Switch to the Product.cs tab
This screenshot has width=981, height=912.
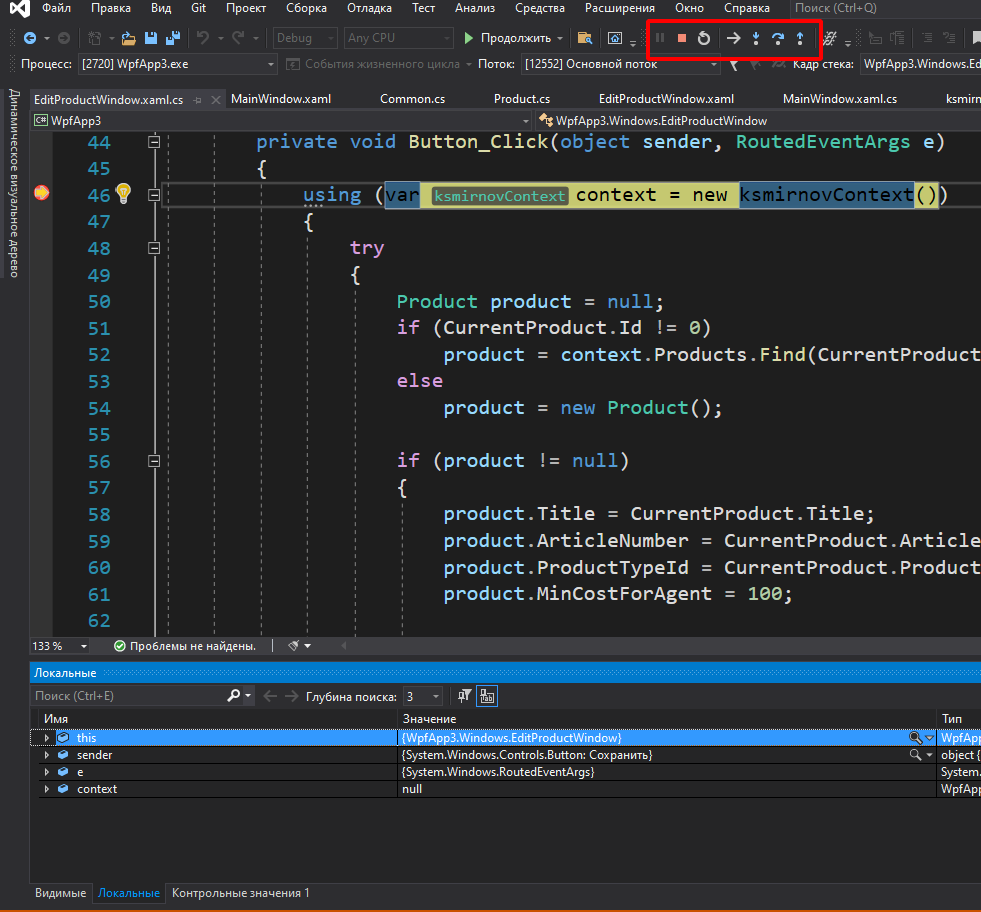[521, 99]
